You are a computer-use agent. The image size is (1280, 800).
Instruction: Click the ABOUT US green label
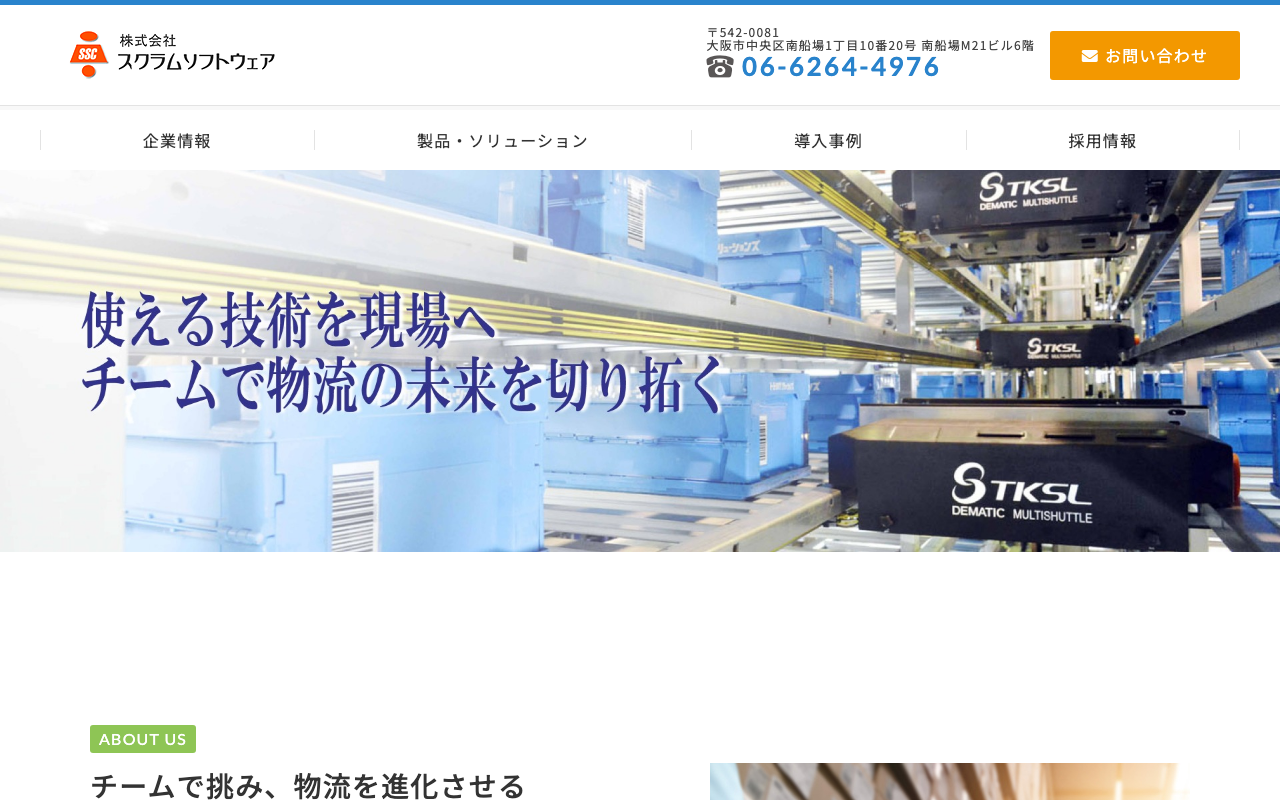point(143,739)
